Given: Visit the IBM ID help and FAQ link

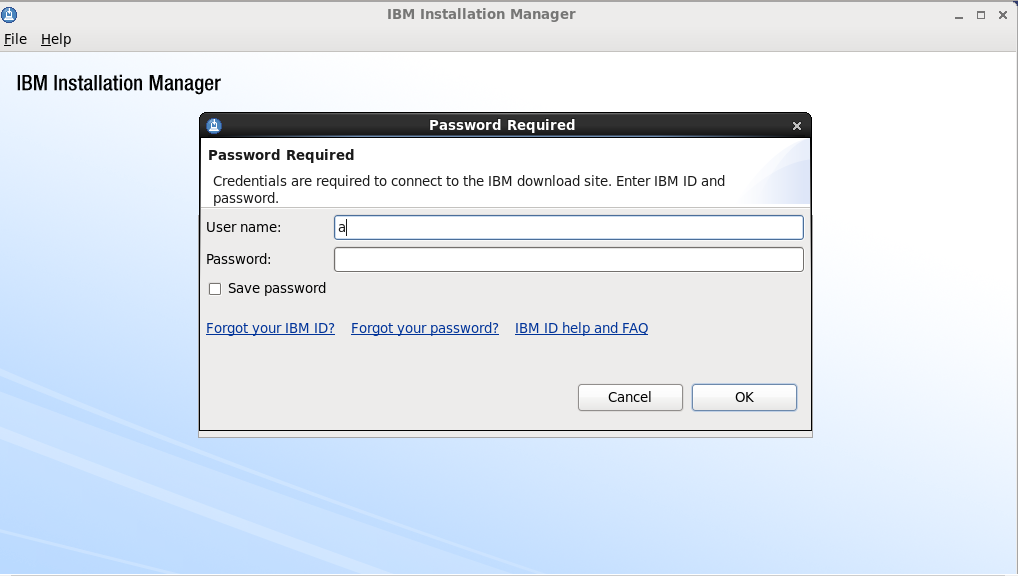Looking at the screenshot, I should (581, 328).
